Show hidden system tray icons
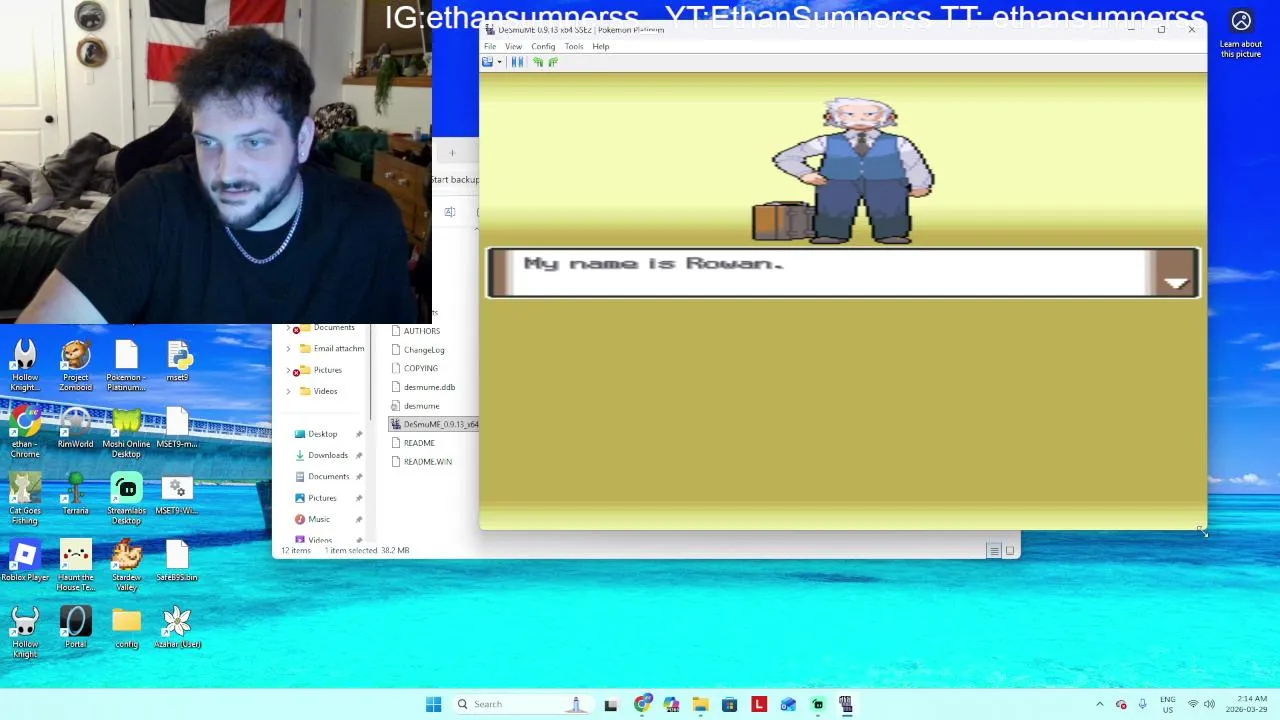This screenshot has height=720, width=1280. coord(1099,704)
